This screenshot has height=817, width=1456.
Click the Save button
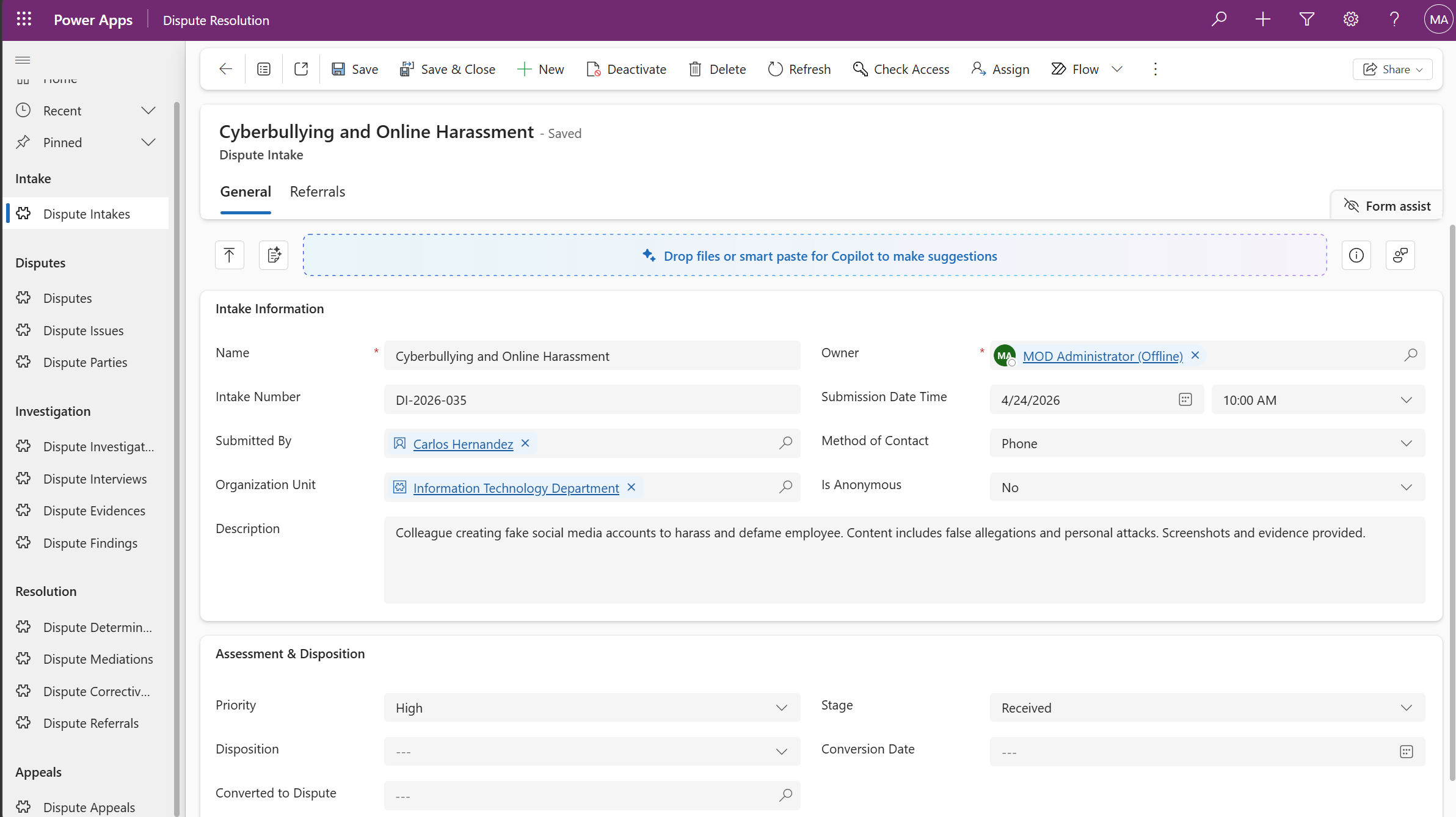point(355,69)
